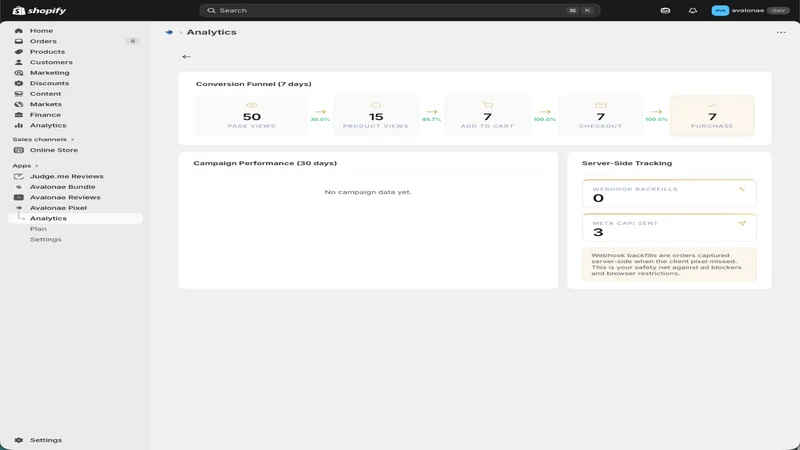Click the Product Views funnel card
This screenshot has width=800, height=450.
(376, 115)
